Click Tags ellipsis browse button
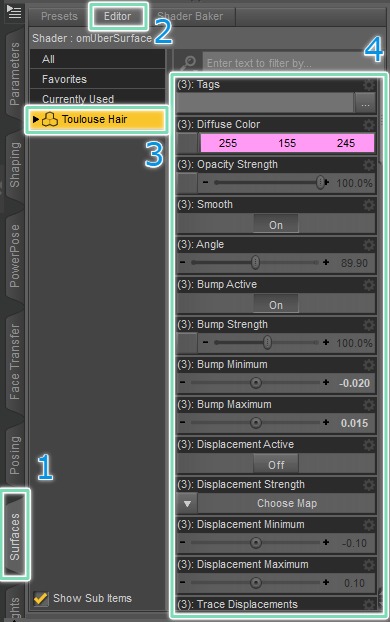 [365, 104]
